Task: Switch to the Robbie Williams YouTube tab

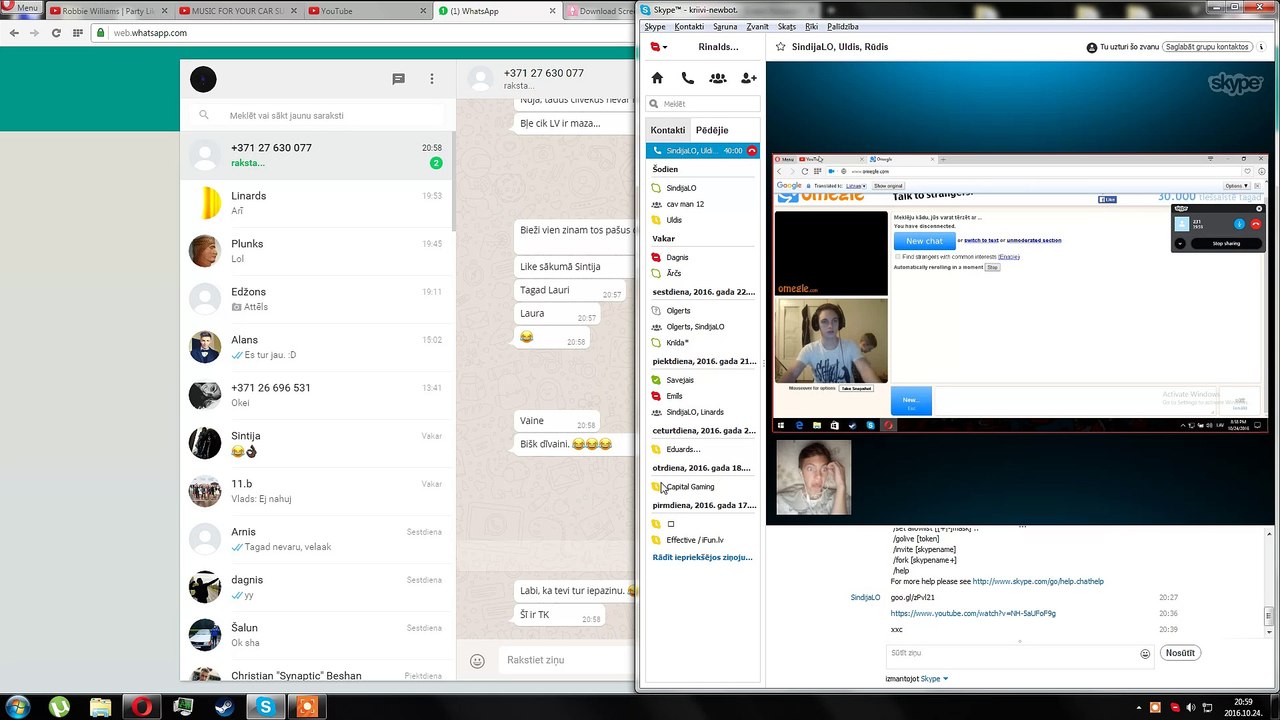Action: [107, 11]
